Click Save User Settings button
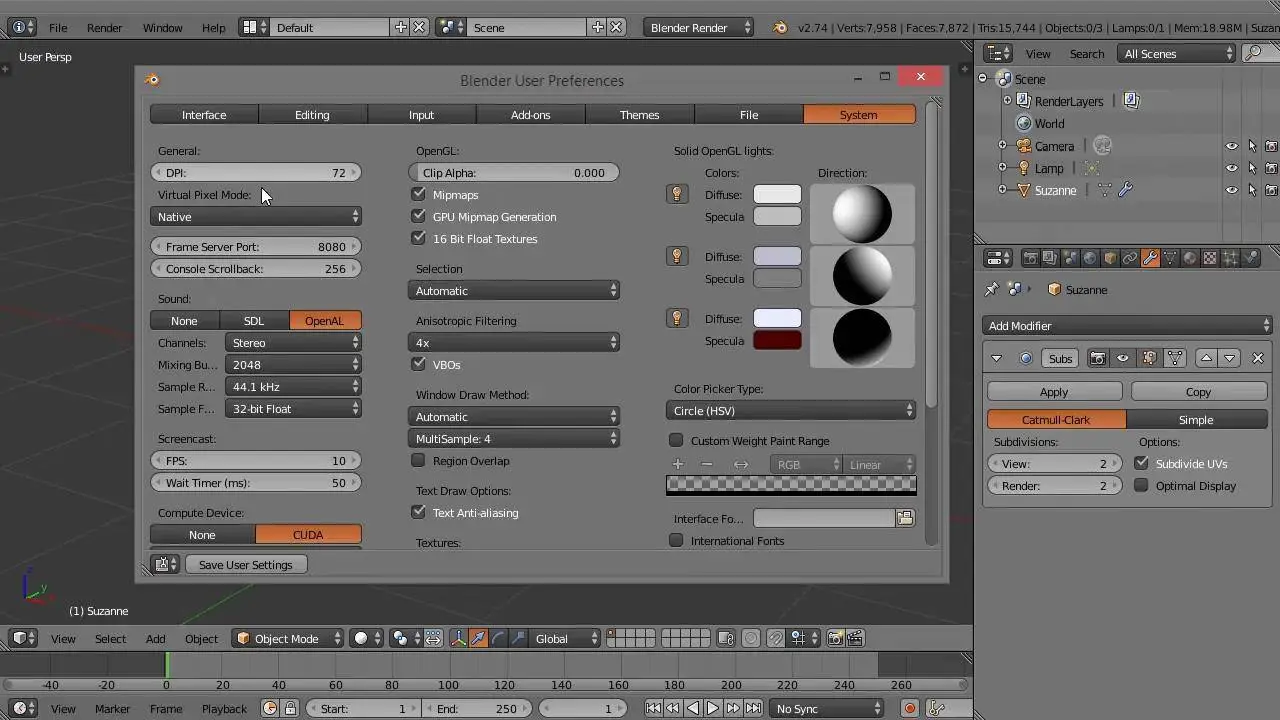1280x720 pixels. point(246,565)
